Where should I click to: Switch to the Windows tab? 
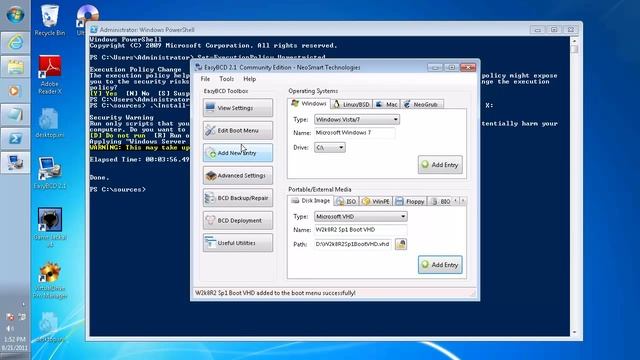(x=309, y=104)
